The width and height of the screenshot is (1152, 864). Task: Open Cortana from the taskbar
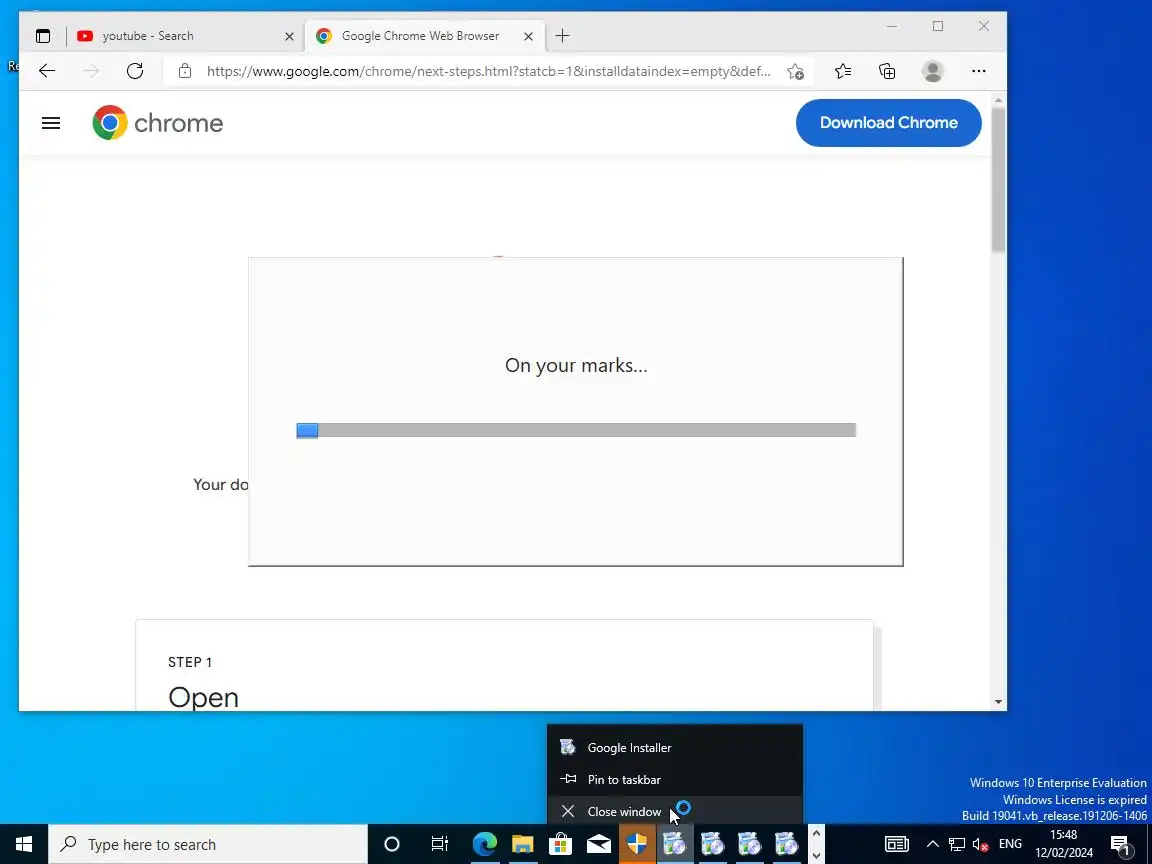click(392, 845)
